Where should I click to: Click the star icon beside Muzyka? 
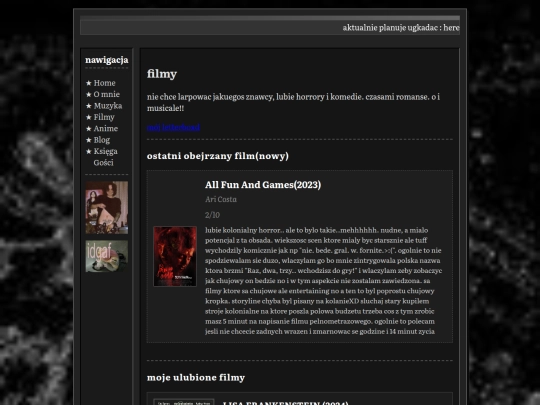click(89, 106)
